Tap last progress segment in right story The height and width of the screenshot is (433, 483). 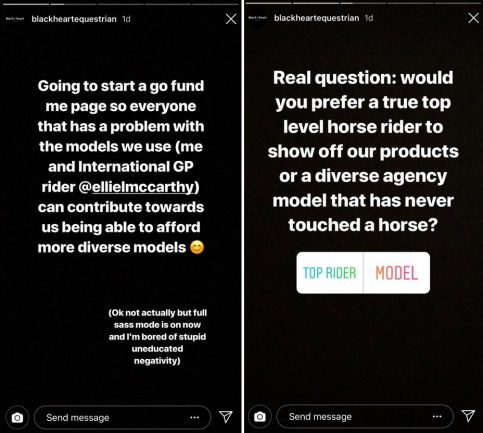tap(457, 3)
